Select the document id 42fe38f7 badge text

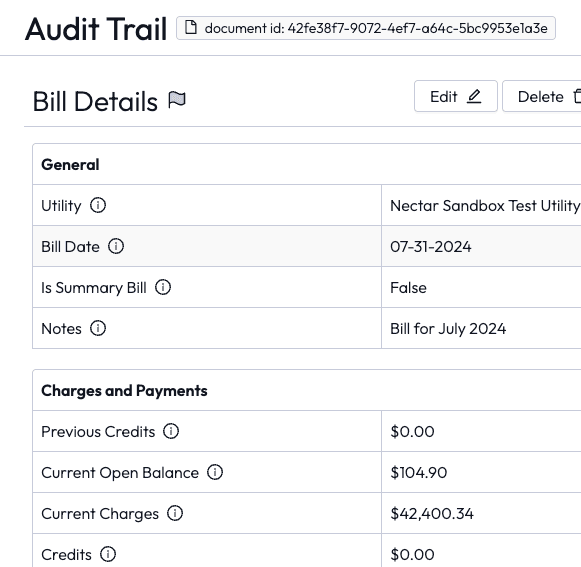[376, 28]
